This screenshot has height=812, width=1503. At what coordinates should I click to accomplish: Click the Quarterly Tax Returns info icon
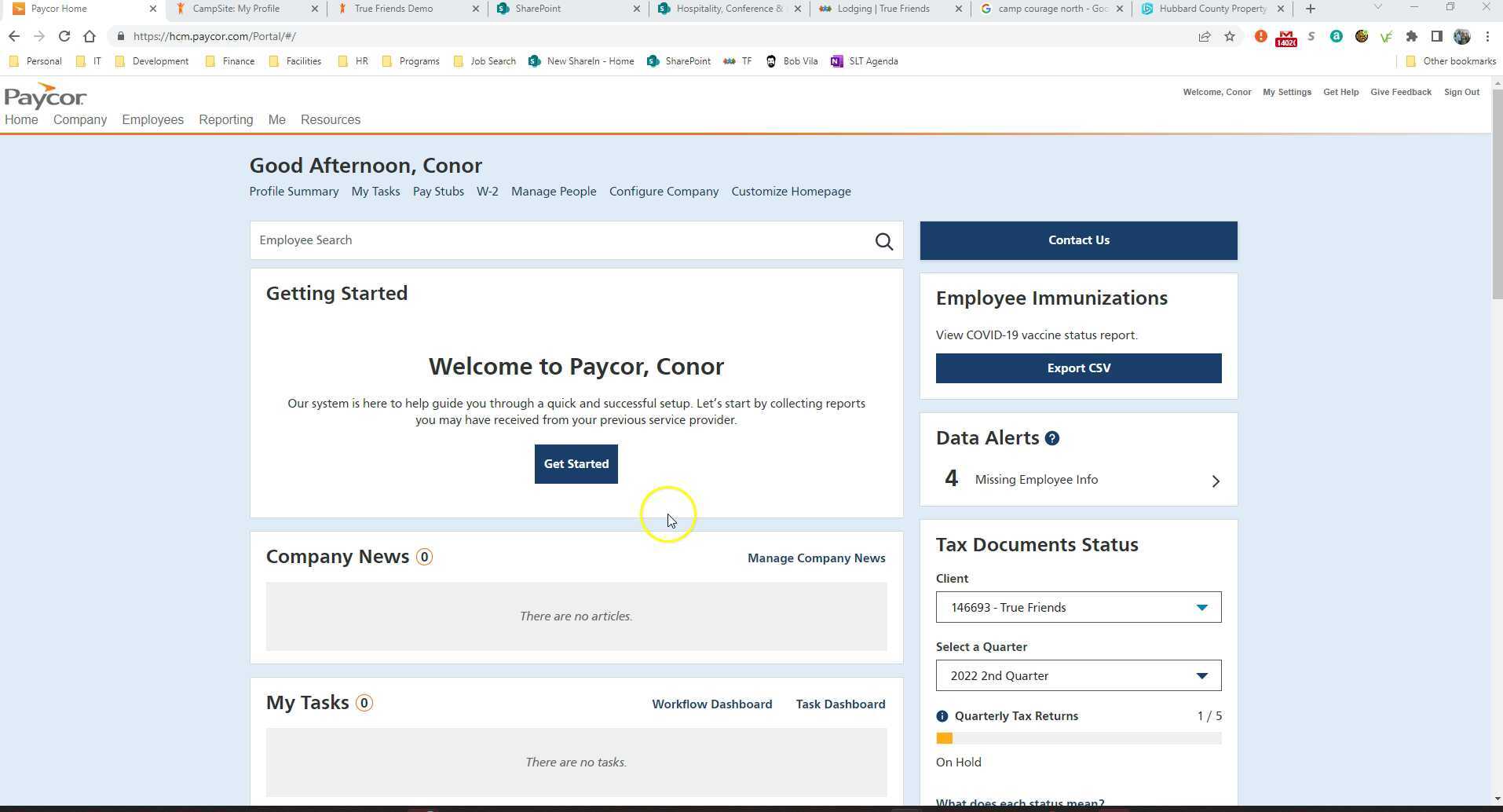point(942,715)
